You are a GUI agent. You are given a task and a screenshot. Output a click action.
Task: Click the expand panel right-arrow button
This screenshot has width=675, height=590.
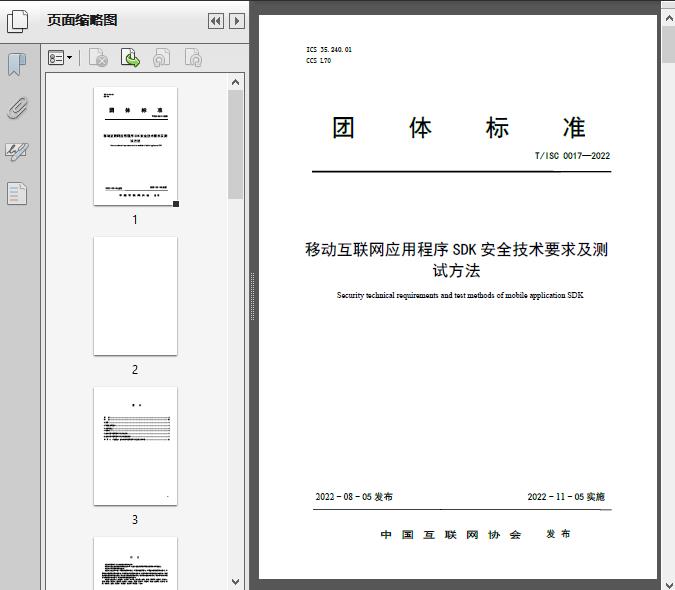(237, 21)
